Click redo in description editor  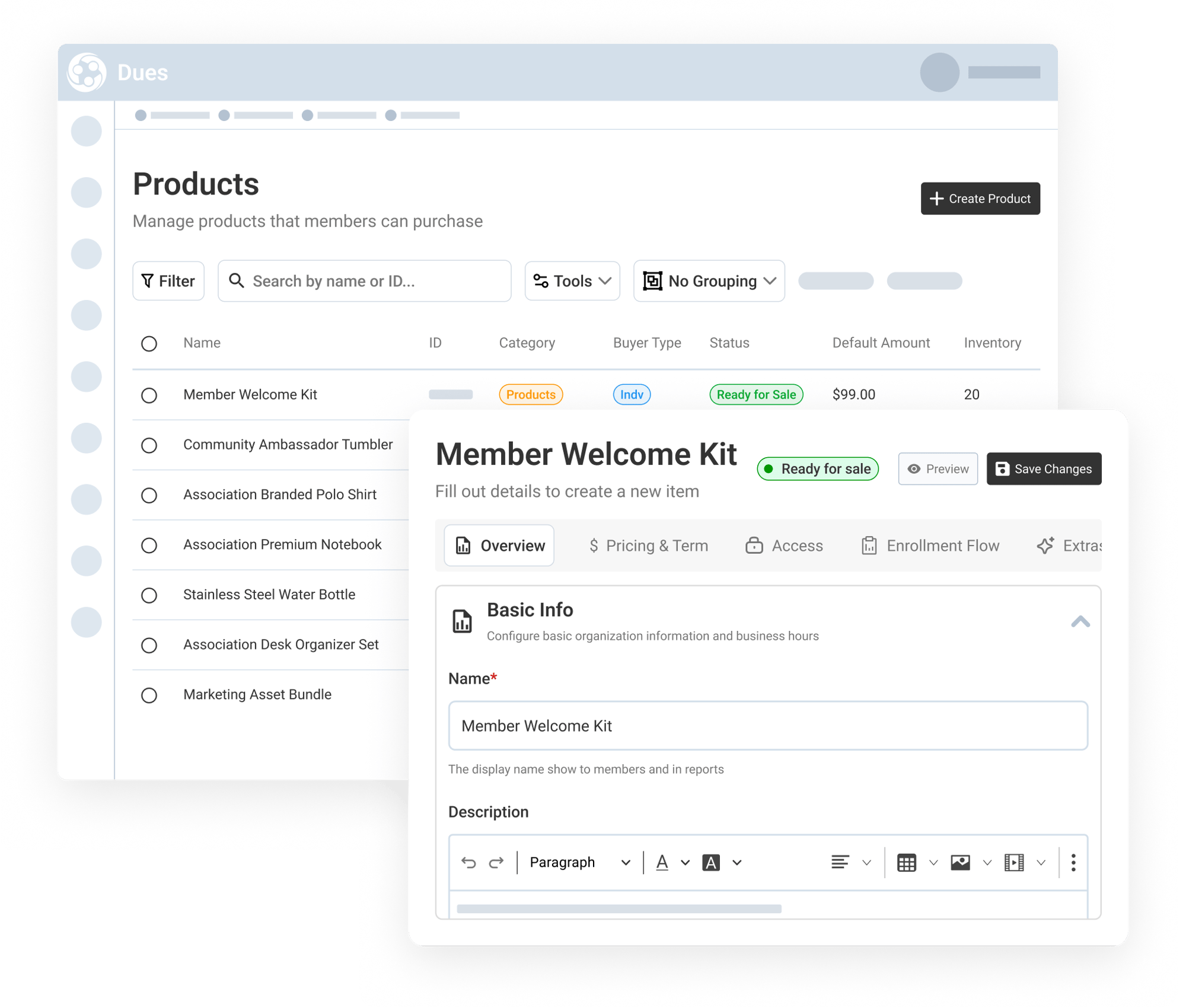coord(496,862)
